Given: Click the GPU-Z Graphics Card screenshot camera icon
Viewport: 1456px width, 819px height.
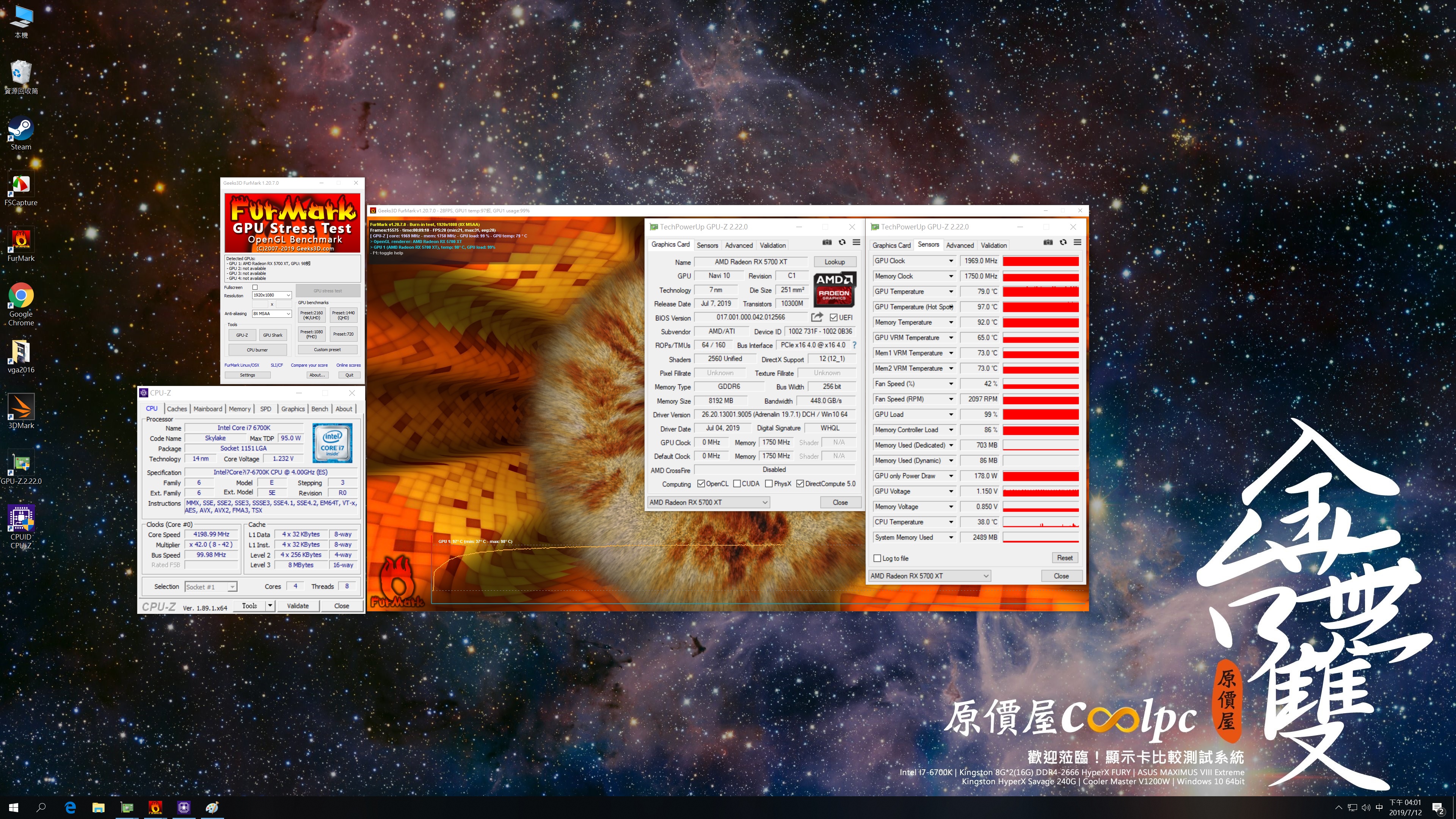Looking at the screenshot, I should tap(827, 243).
